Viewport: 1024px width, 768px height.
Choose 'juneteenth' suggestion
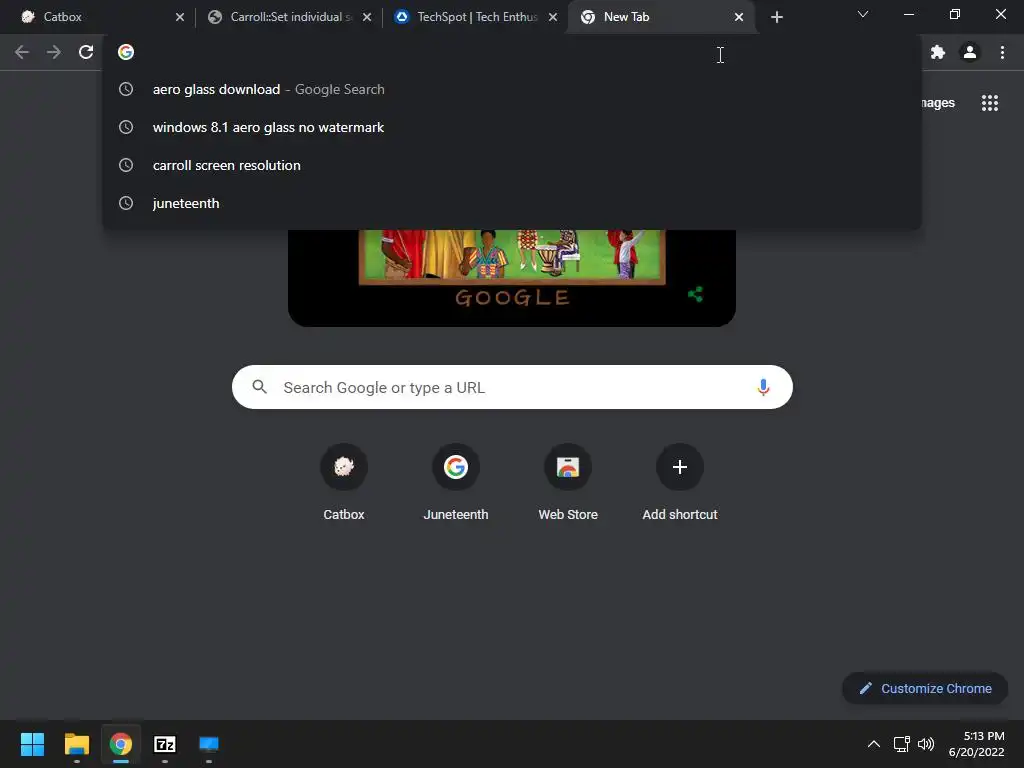512,203
